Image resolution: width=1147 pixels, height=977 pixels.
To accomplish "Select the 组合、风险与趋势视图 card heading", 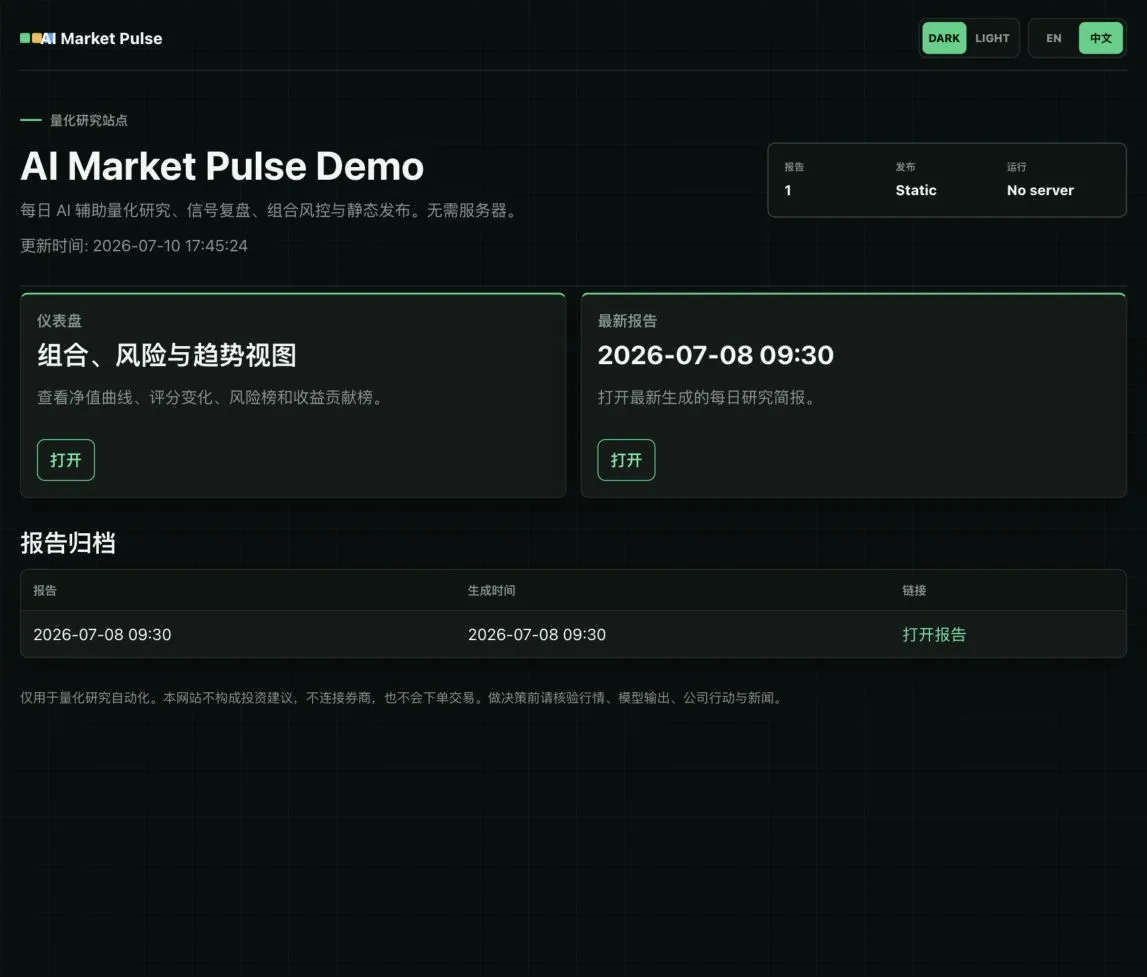I will click(x=167, y=355).
